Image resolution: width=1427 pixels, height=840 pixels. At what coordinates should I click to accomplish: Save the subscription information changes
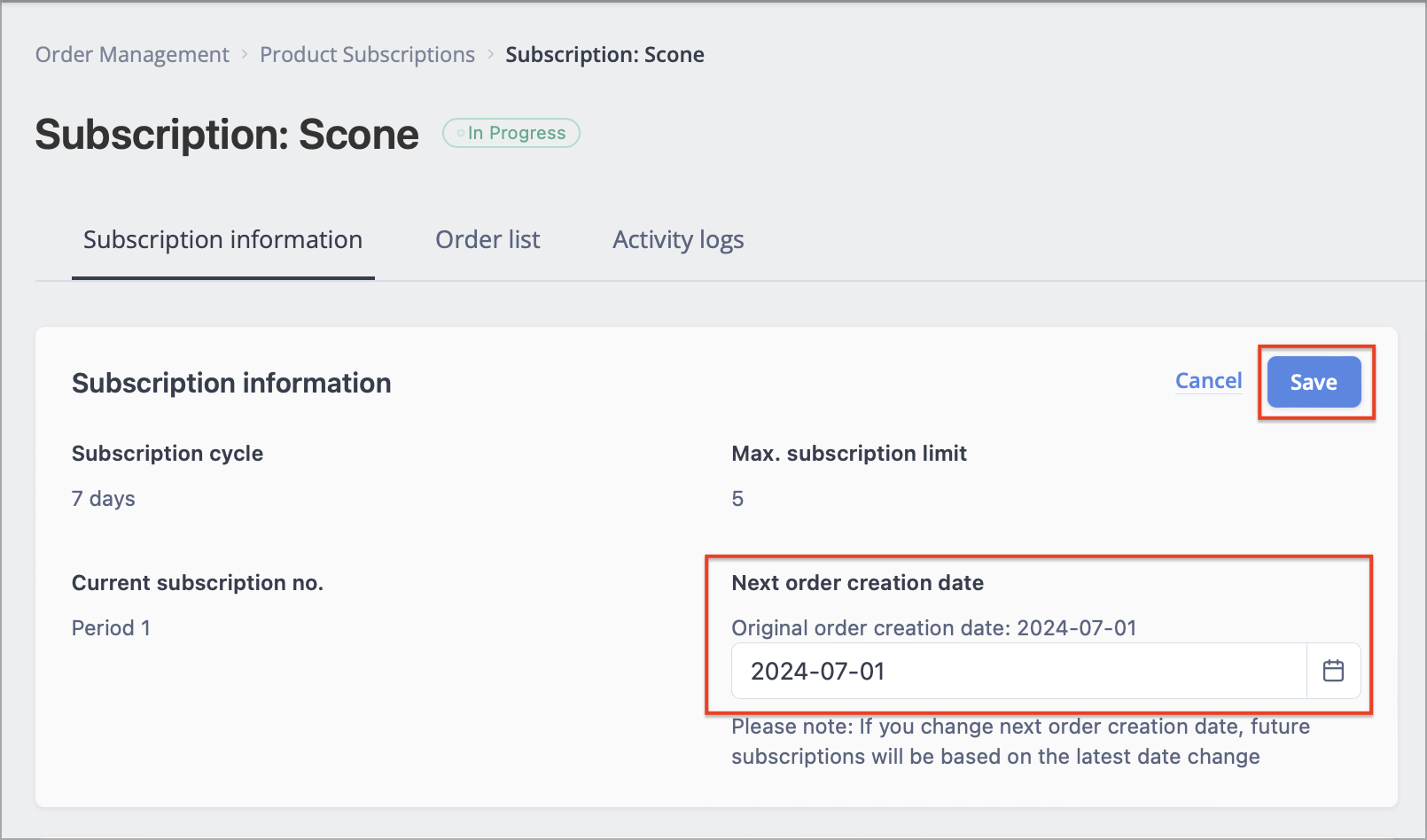point(1314,382)
